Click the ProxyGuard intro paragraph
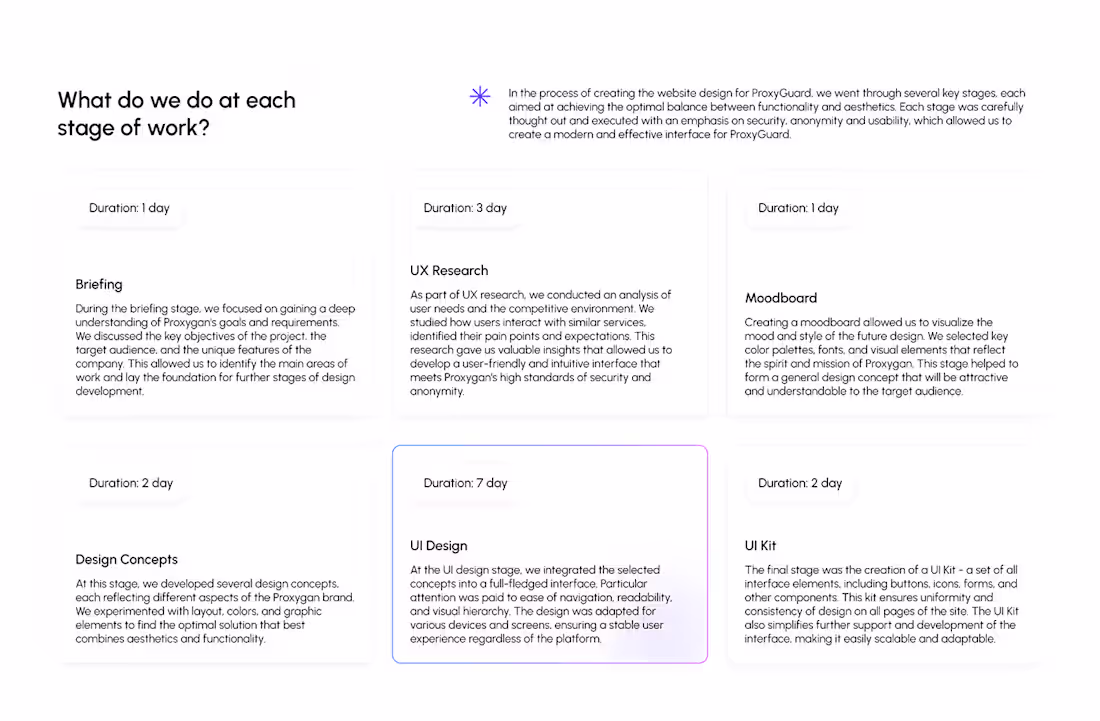Image resolution: width=1100 pixels, height=721 pixels. point(766,114)
